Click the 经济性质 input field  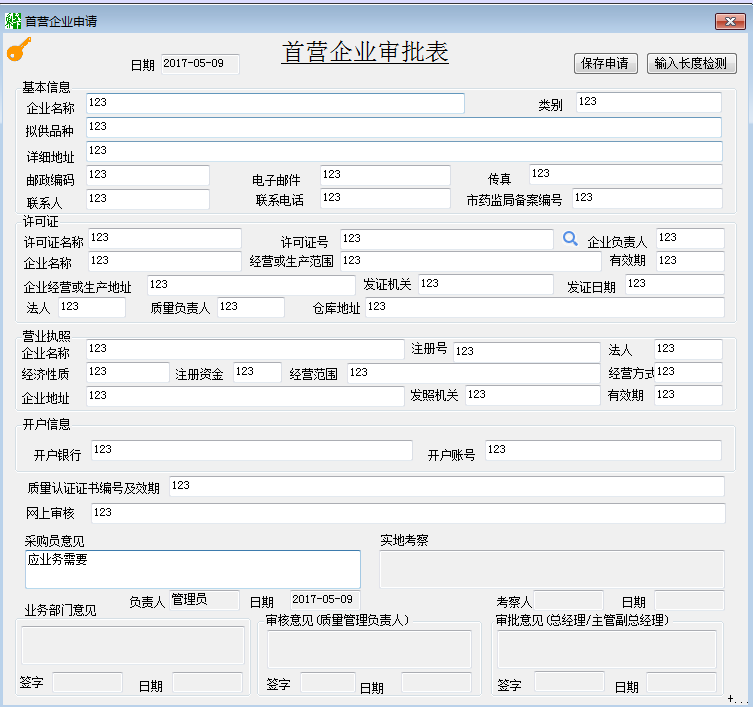(x=128, y=372)
